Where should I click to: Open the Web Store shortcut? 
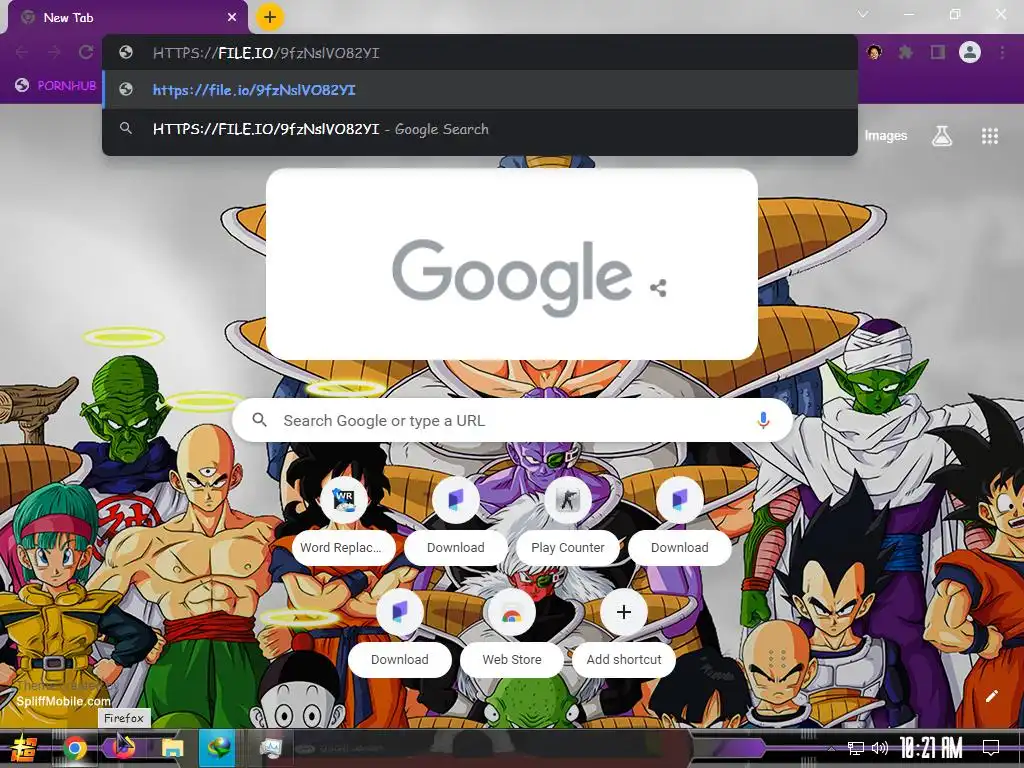512,633
